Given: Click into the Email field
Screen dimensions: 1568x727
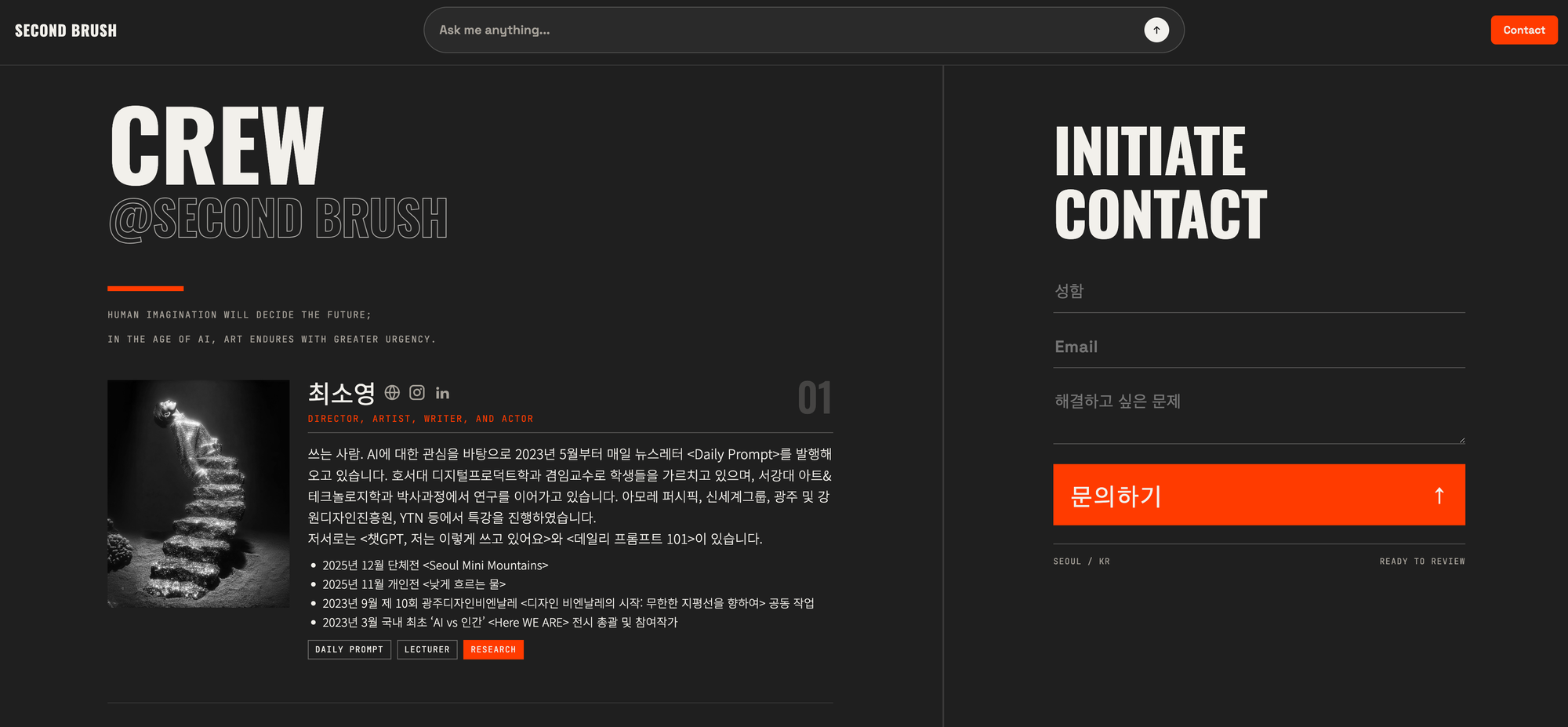Looking at the screenshot, I should (x=1259, y=347).
